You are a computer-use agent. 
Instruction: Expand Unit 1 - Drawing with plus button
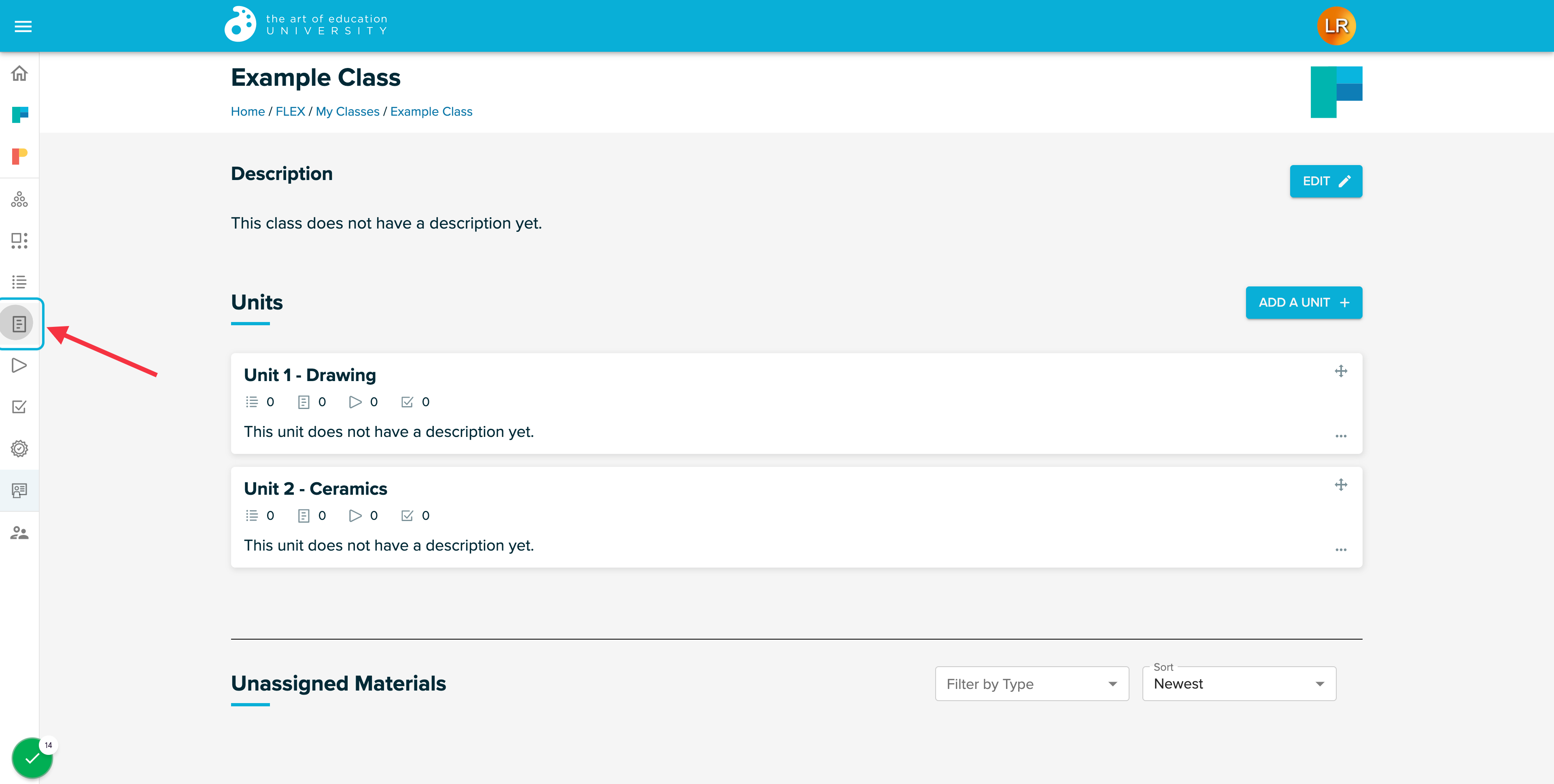[1341, 371]
